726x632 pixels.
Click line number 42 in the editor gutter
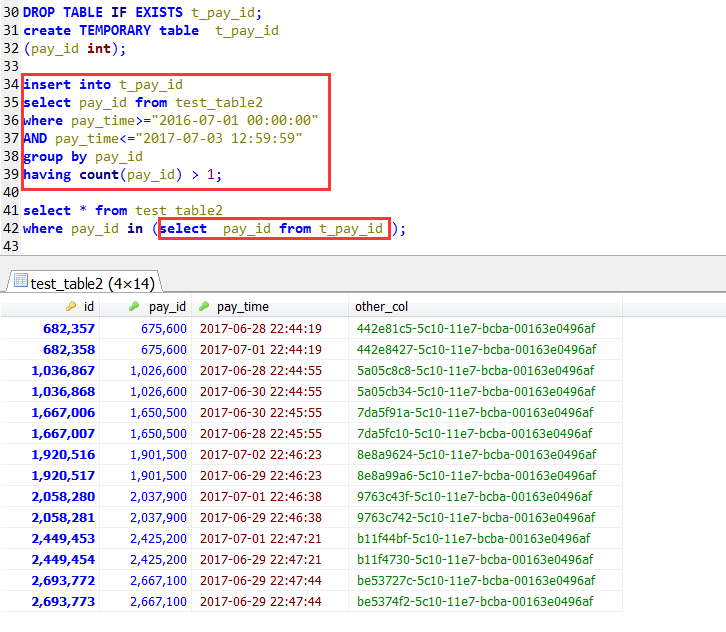[10, 229]
